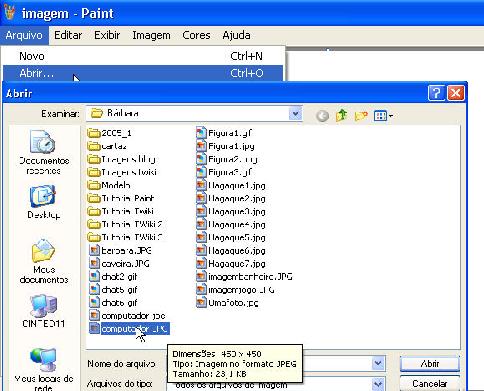Click the Paint app icon in title bar

pos(9,13)
